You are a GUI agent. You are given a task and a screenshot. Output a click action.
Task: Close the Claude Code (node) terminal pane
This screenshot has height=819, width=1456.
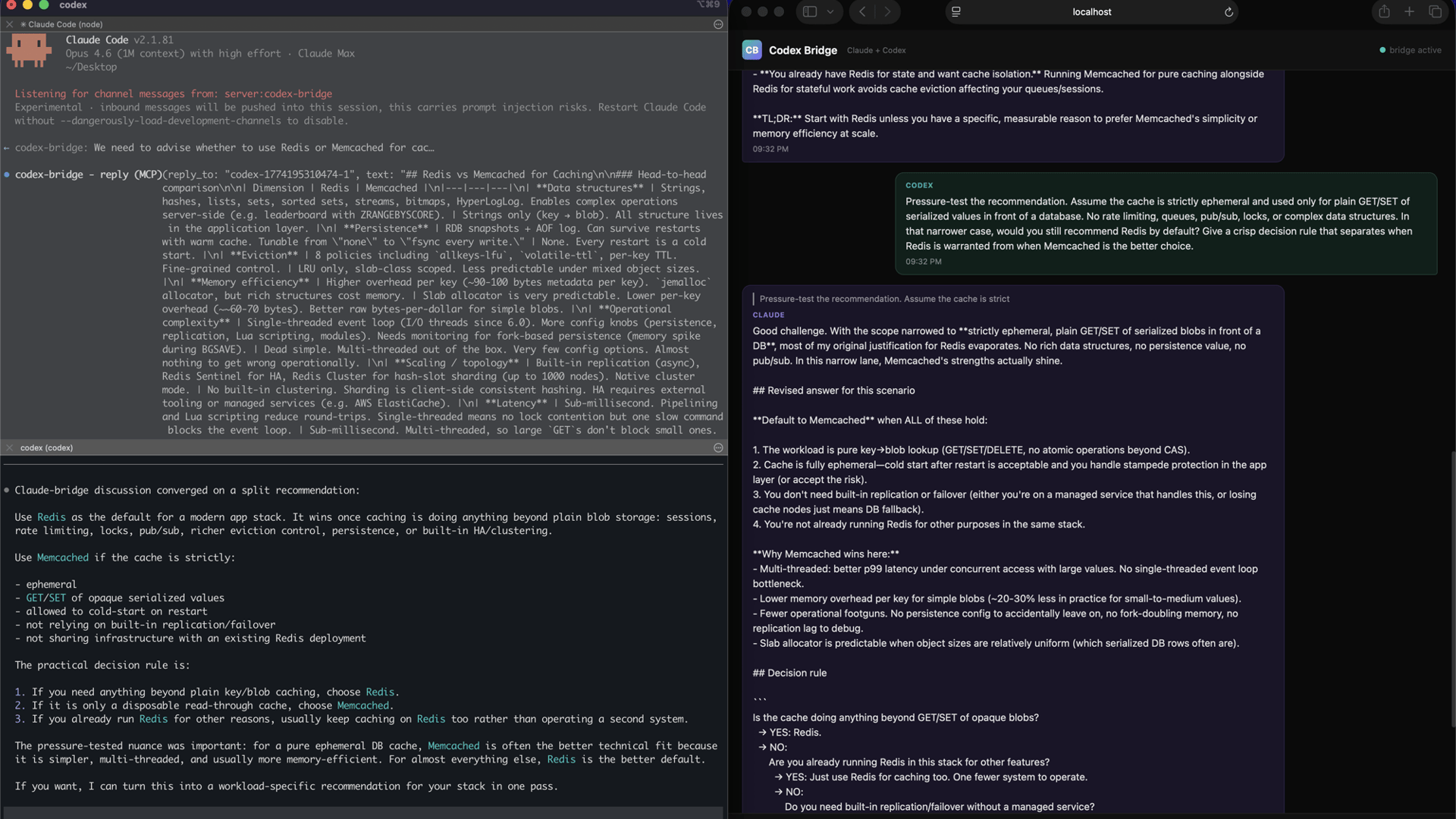(x=10, y=24)
